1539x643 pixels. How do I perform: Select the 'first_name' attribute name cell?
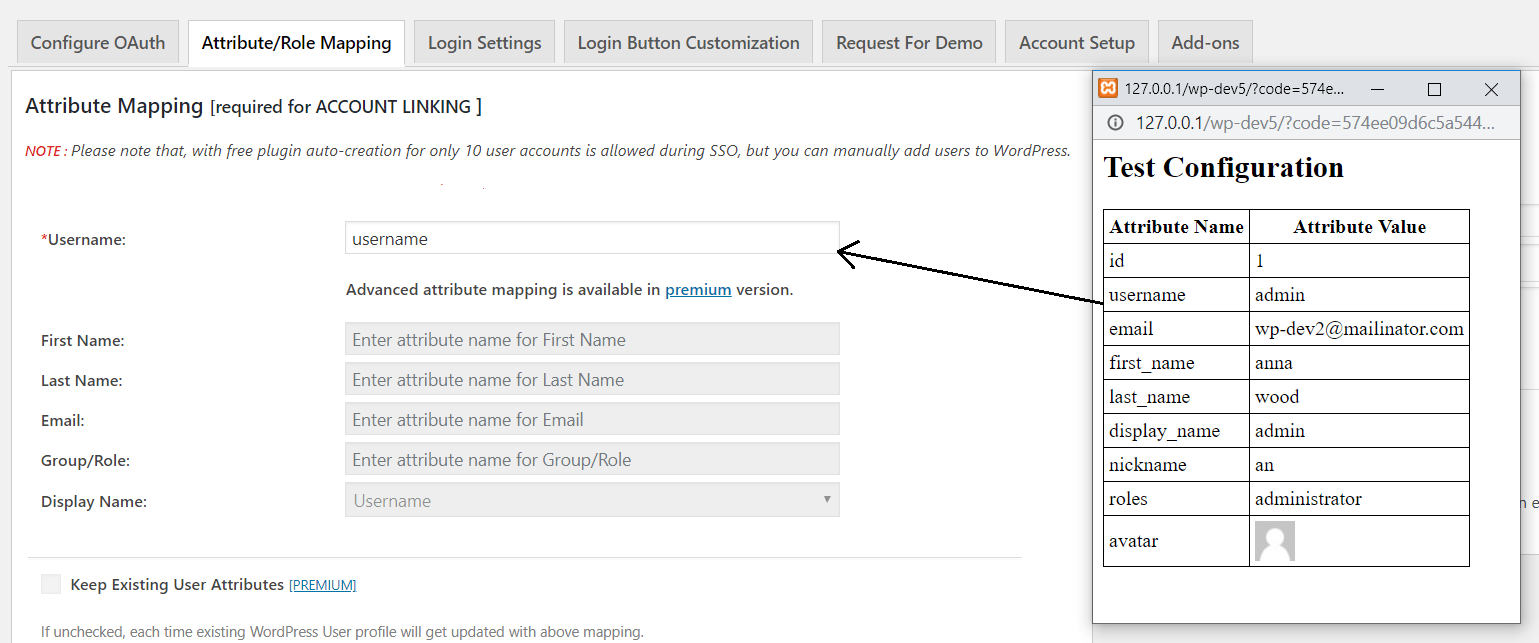pos(1176,363)
